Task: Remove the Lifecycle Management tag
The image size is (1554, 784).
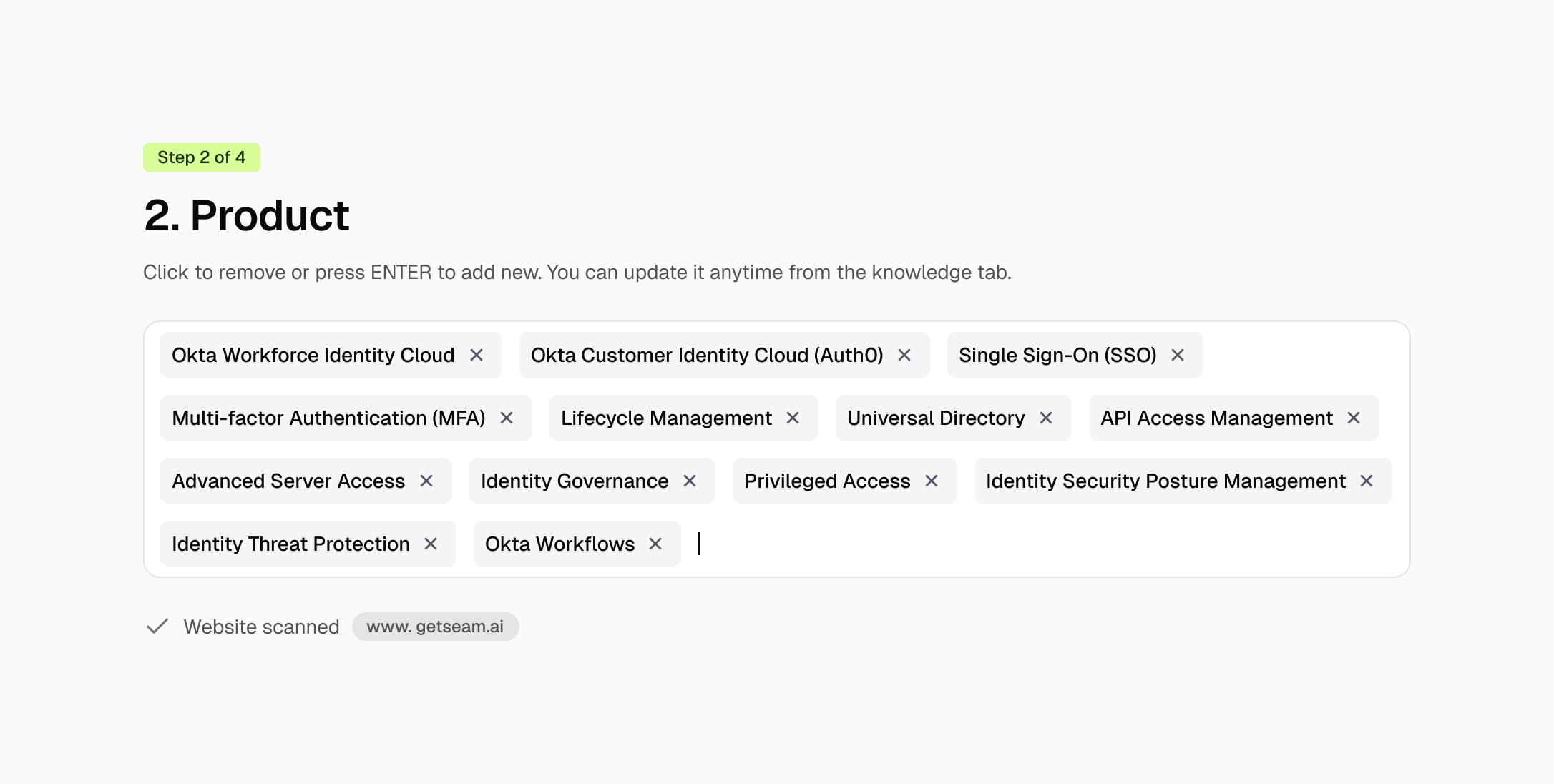Action: click(x=793, y=418)
